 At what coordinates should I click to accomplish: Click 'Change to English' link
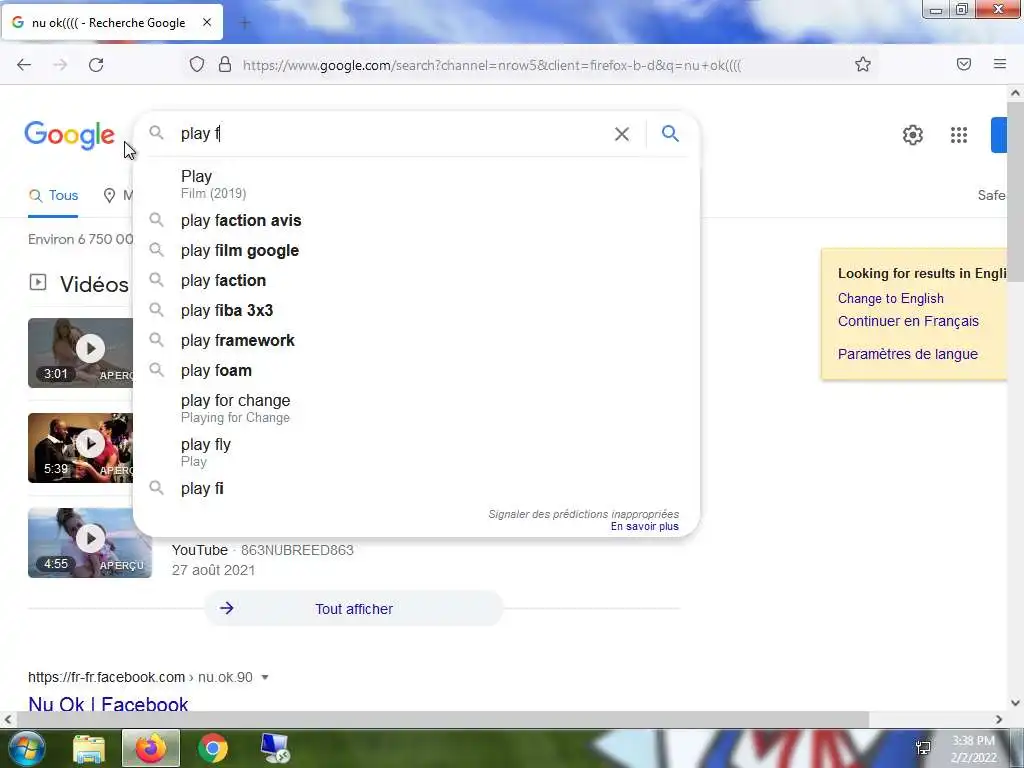tap(890, 298)
